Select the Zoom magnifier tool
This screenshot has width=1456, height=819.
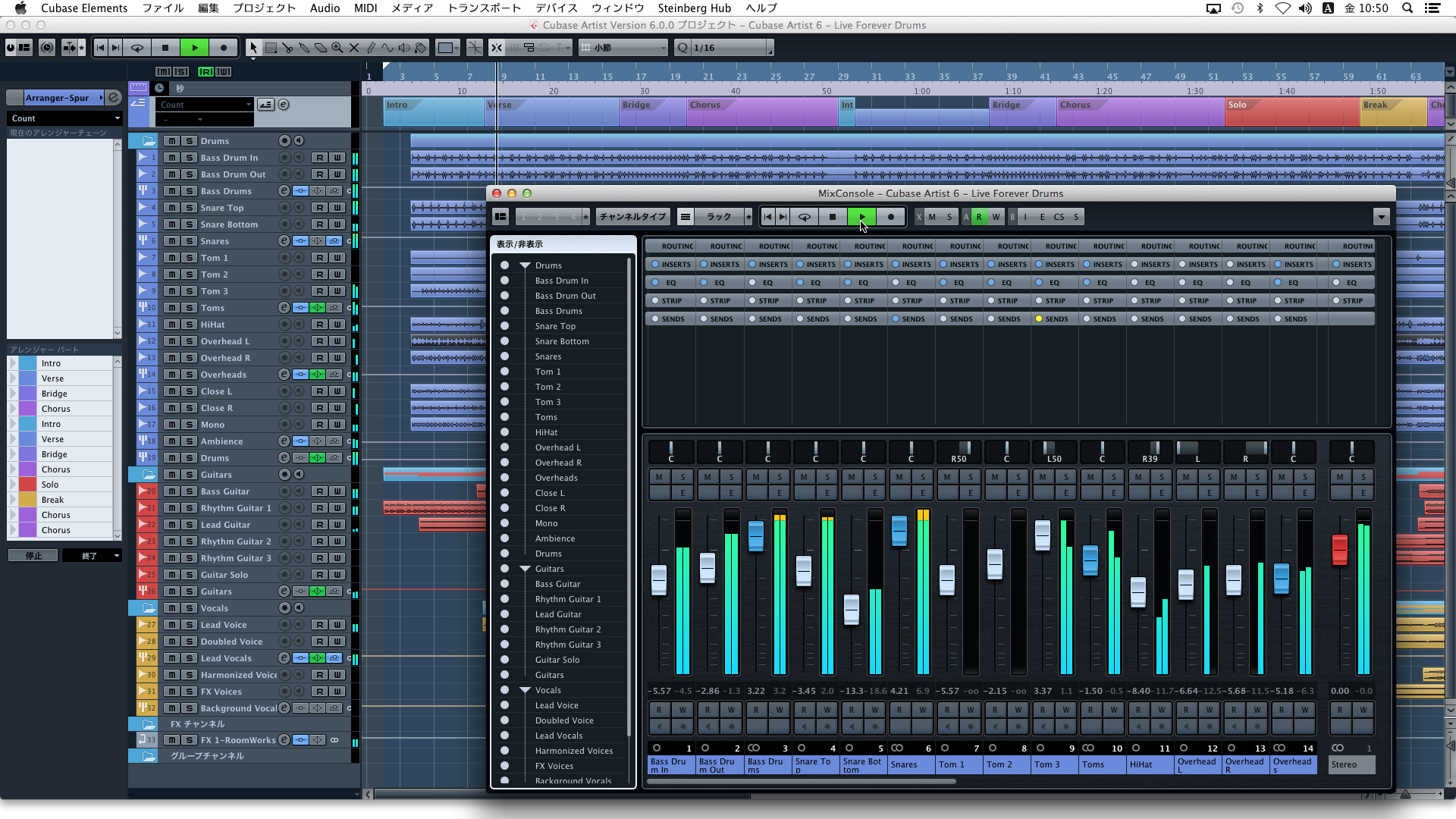pyautogui.click(x=337, y=48)
